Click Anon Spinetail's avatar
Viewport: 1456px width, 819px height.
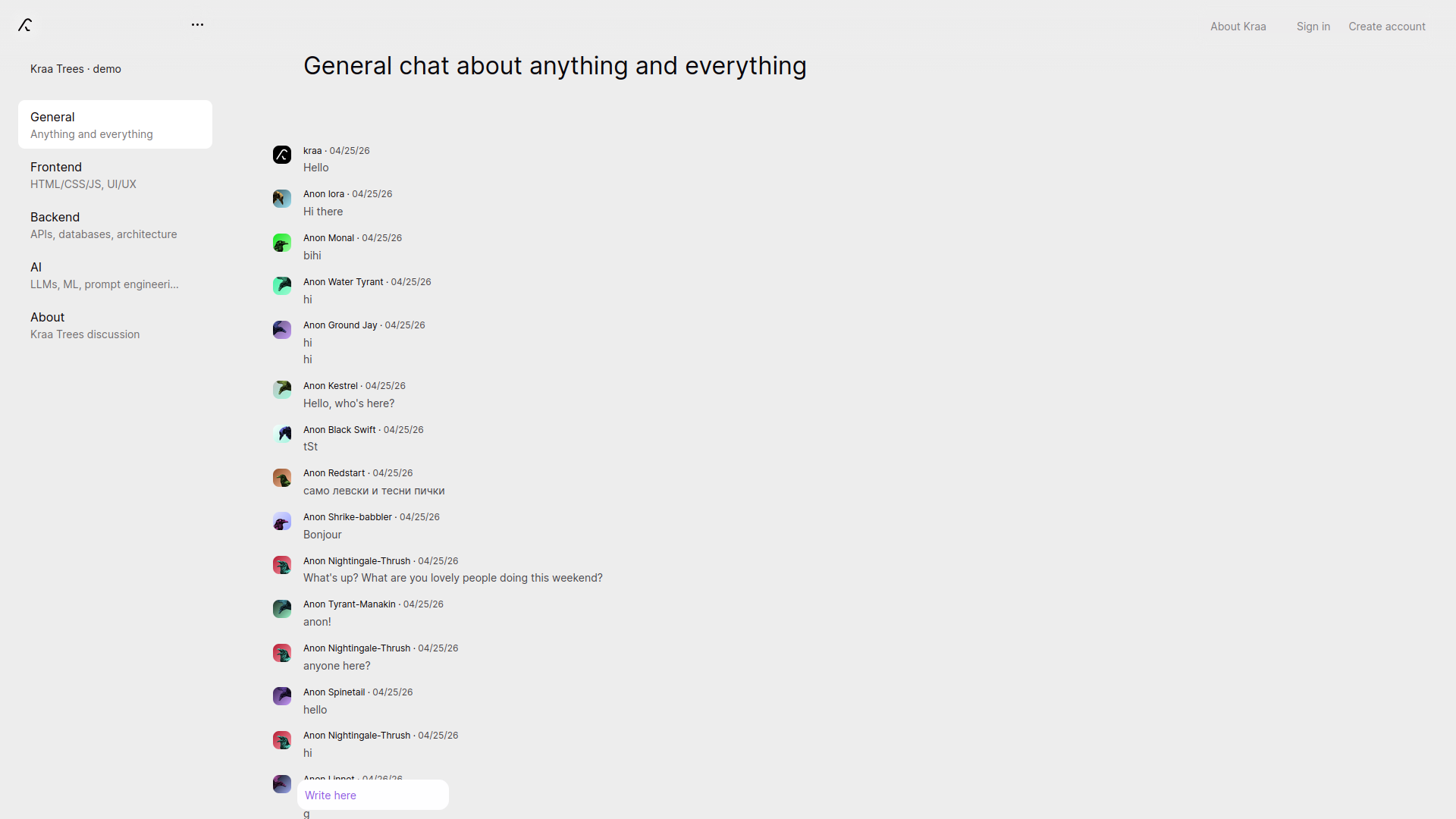point(282,696)
